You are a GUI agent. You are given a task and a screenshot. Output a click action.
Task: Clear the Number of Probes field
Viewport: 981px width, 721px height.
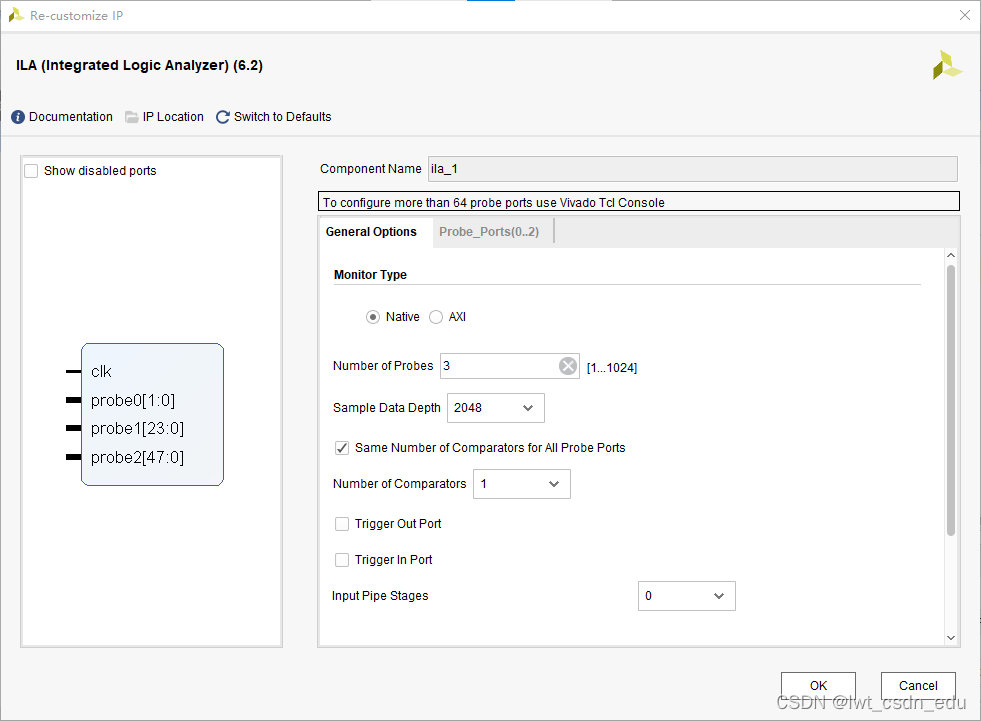click(567, 366)
